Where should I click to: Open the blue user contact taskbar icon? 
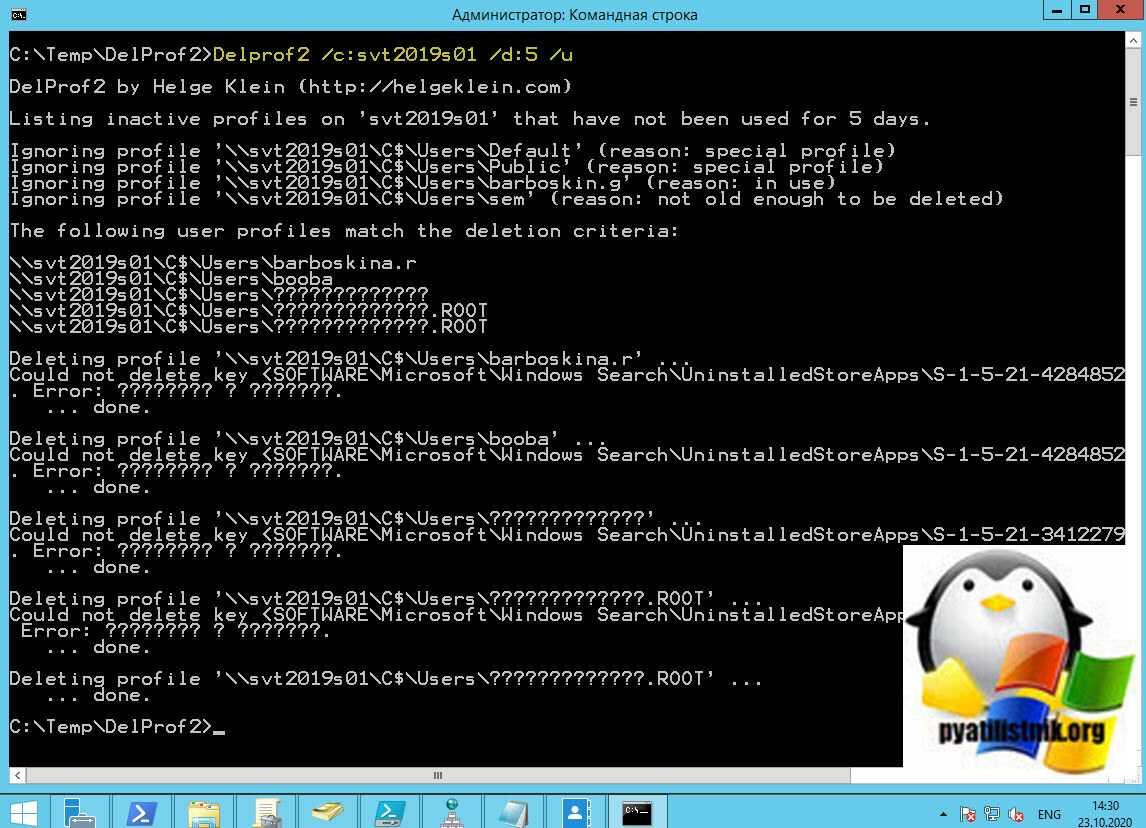tap(575, 812)
